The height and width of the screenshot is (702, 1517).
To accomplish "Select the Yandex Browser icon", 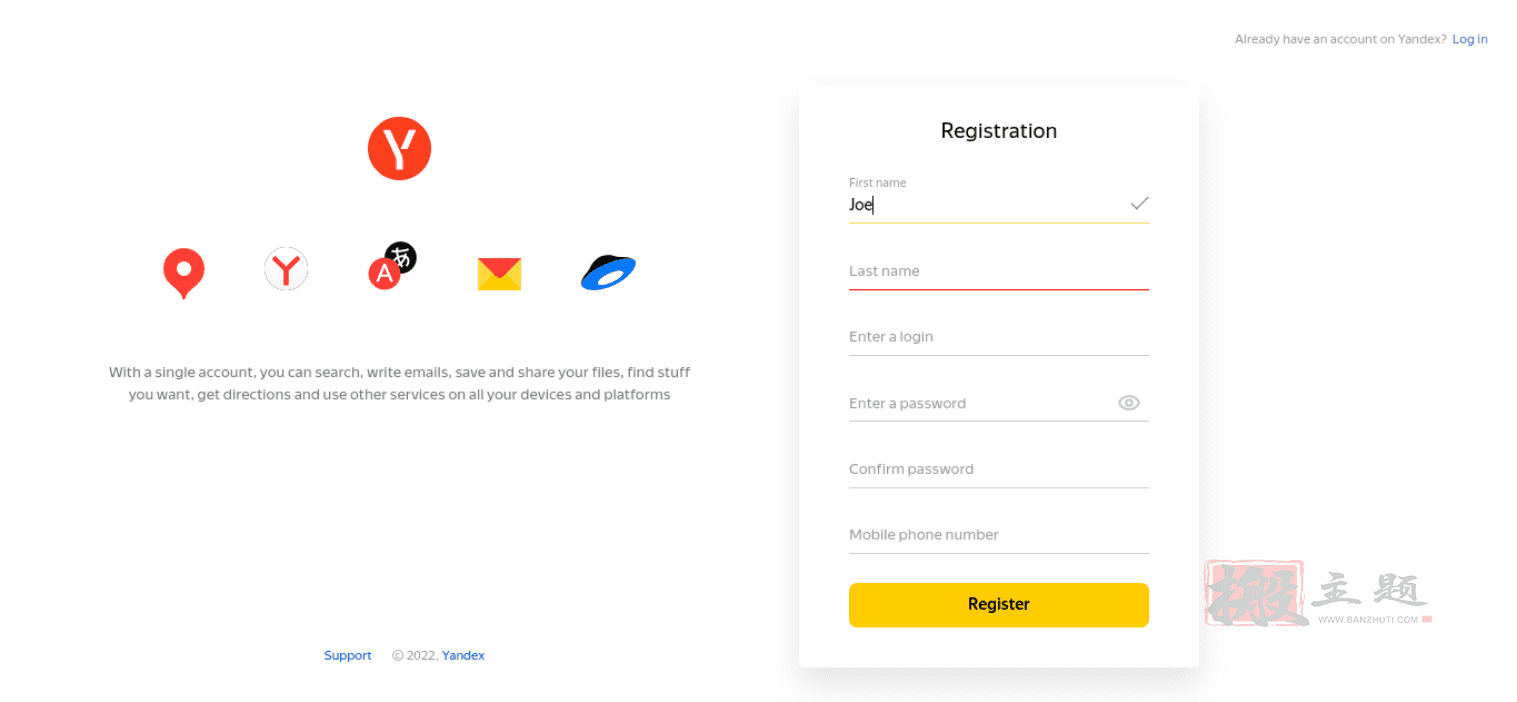I will pyautogui.click(x=286, y=269).
